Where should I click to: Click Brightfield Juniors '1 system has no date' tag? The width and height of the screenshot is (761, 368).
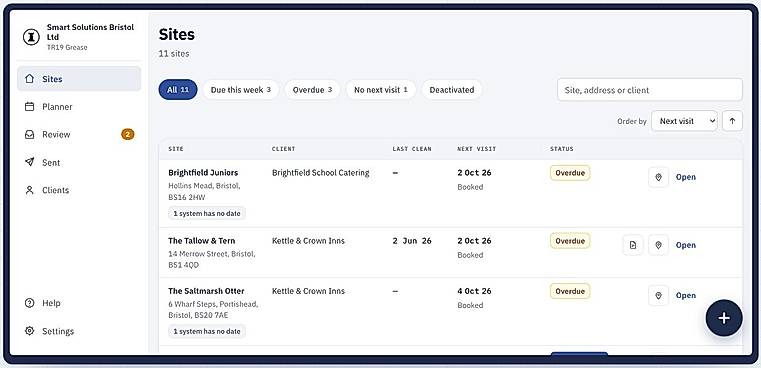coord(207,213)
